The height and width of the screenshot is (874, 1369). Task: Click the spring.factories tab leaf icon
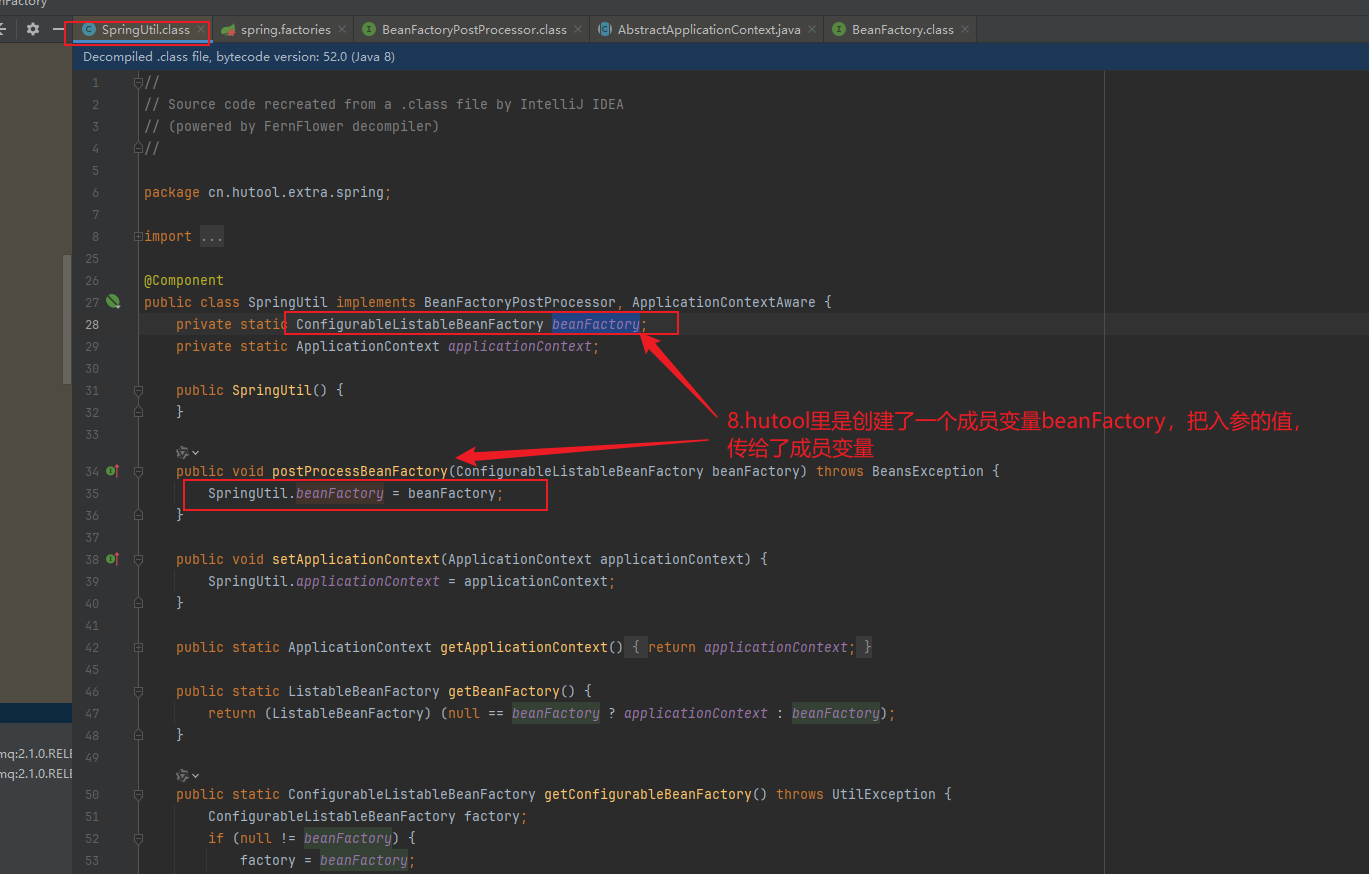pos(229,30)
